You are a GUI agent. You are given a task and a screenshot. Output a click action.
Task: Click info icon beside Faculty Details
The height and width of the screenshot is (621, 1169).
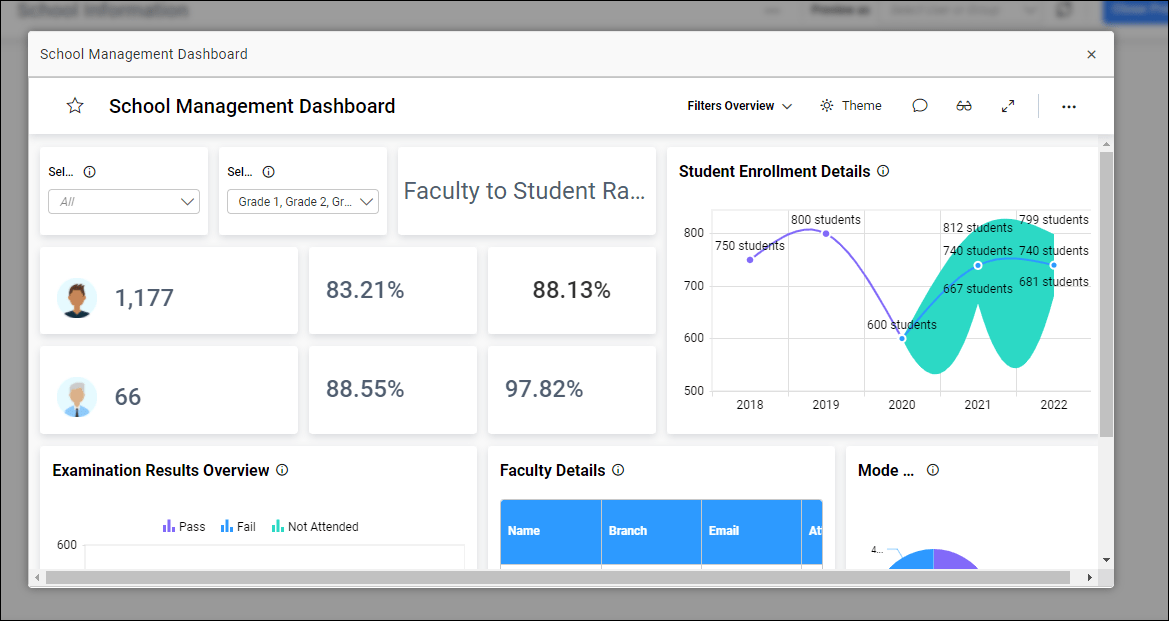pyautogui.click(x=618, y=470)
